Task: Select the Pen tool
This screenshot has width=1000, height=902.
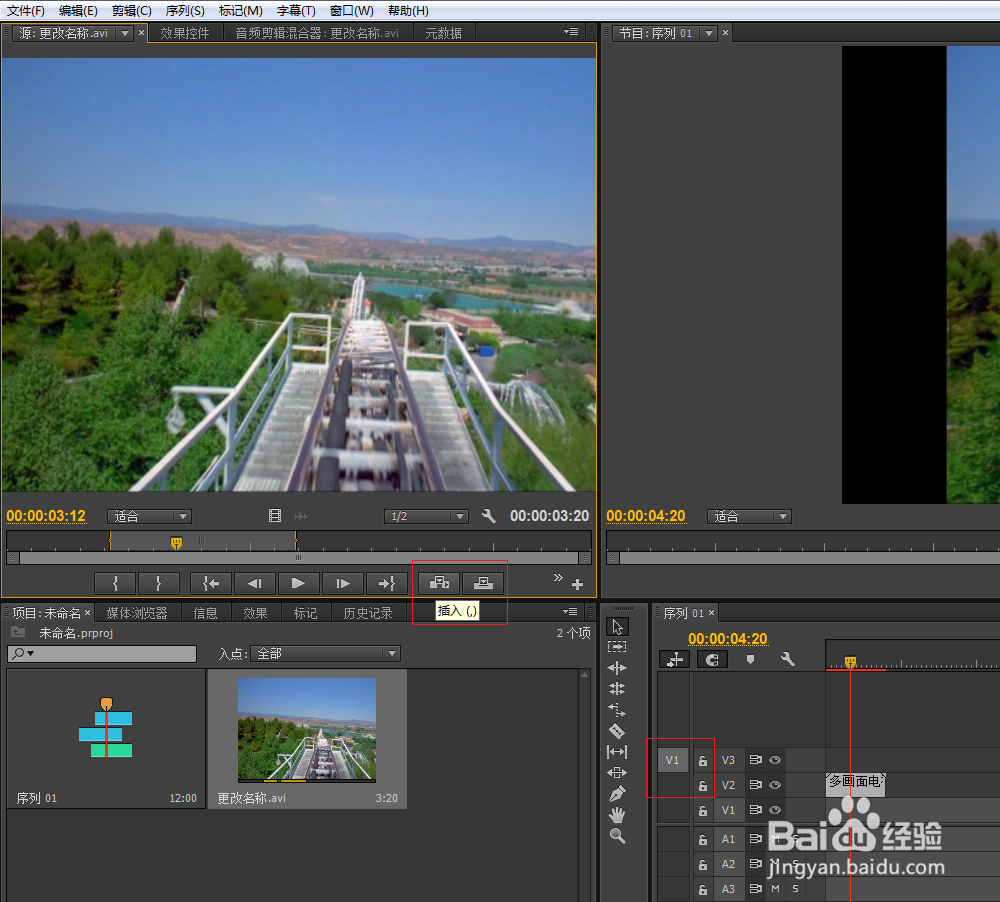Action: [617, 794]
